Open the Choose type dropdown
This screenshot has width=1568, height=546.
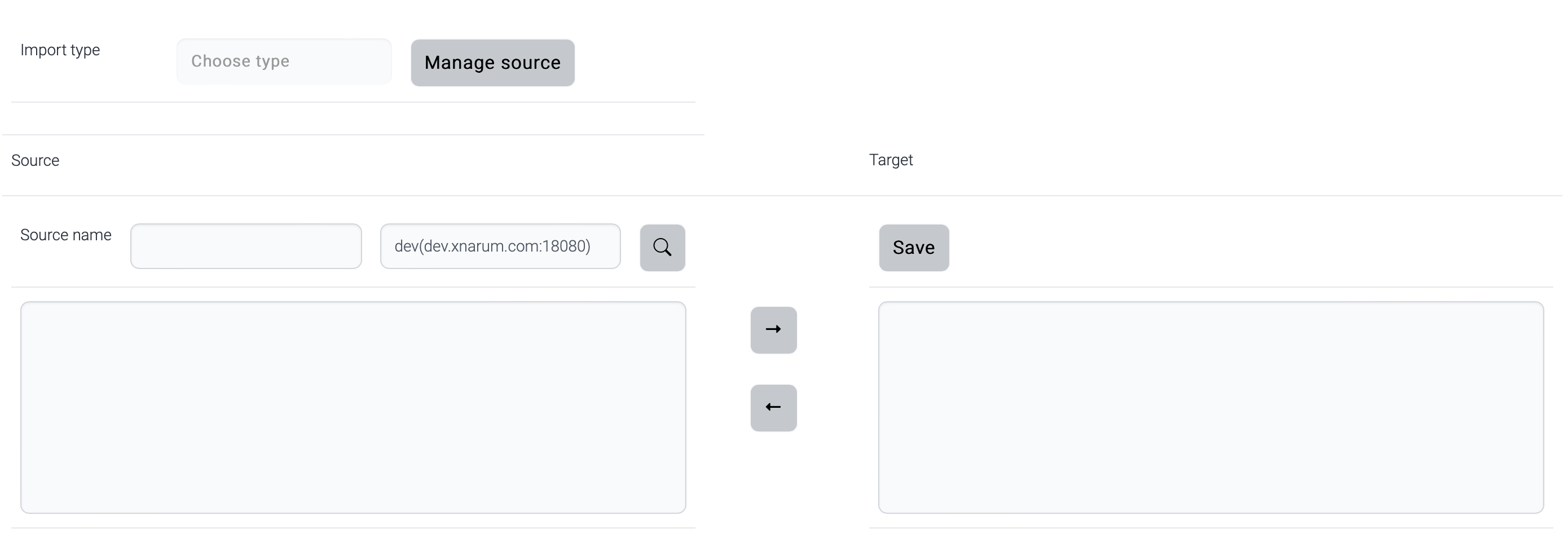pos(284,61)
